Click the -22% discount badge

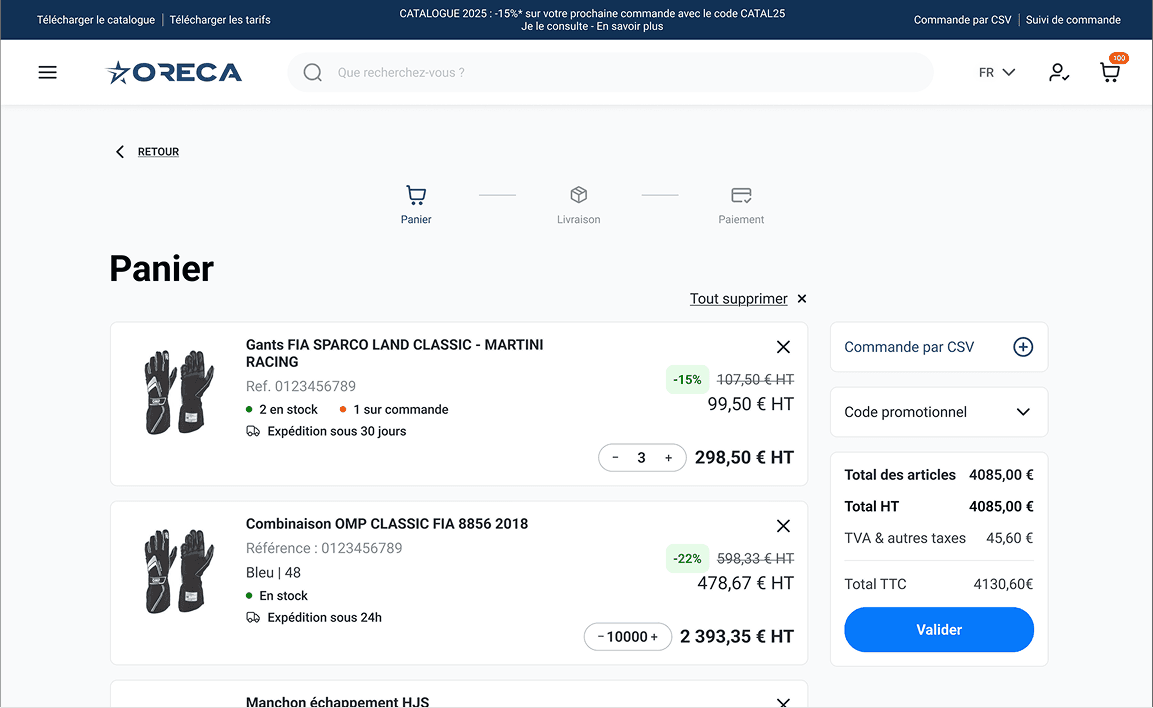tap(687, 558)
